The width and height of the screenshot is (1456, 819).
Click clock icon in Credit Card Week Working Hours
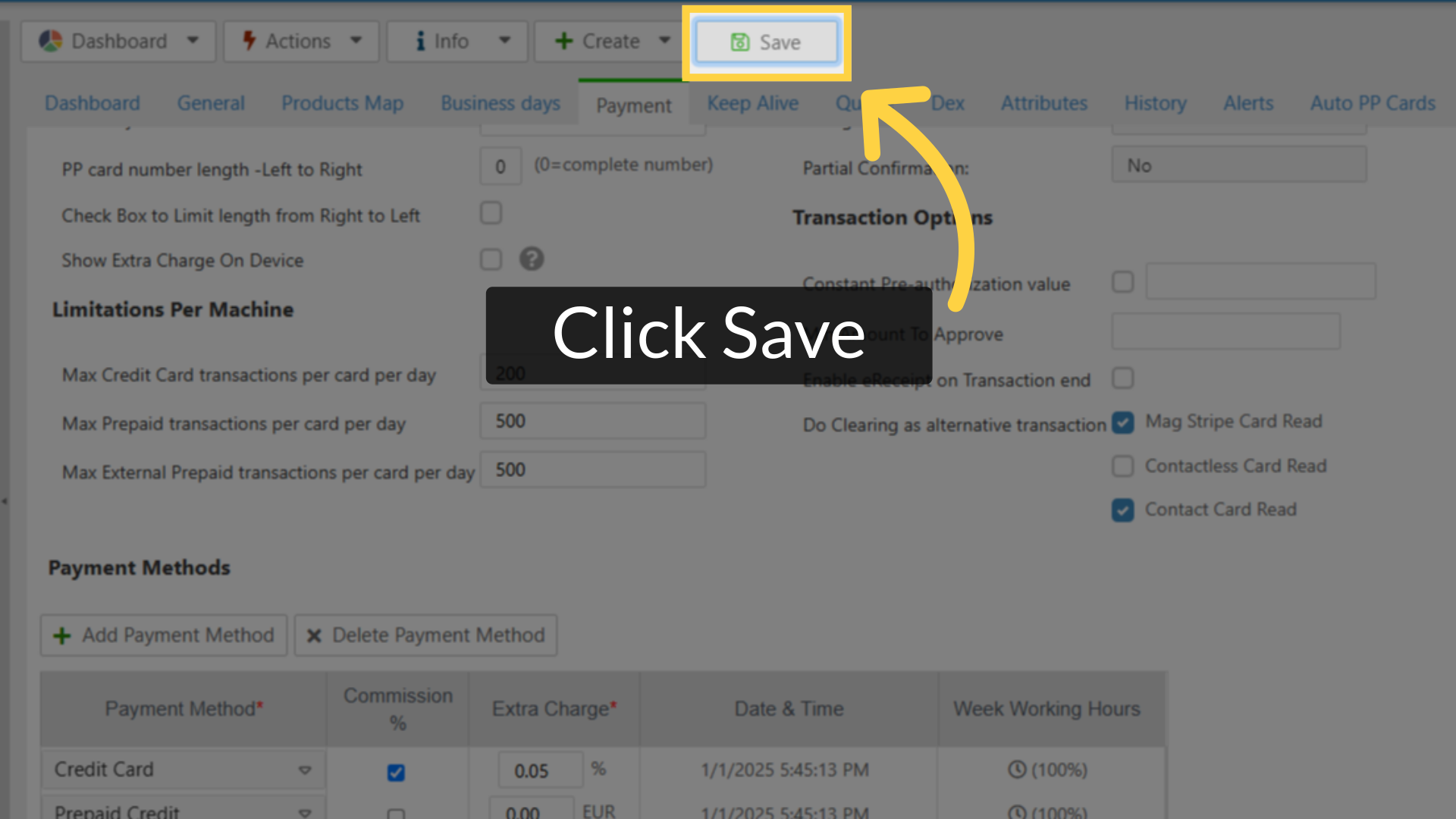1017,770
